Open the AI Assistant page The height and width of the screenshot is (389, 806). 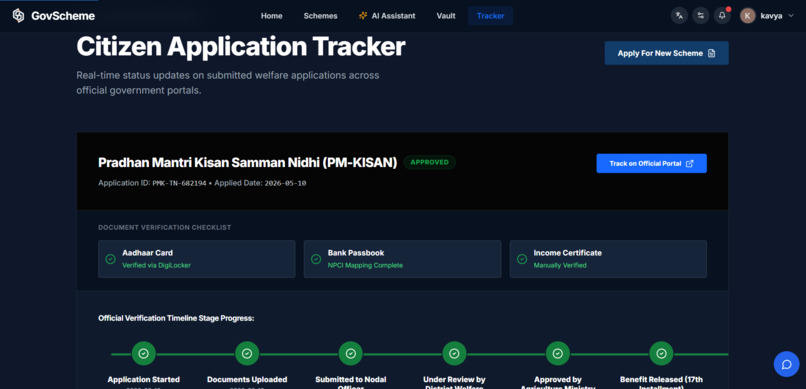pyautogui.click(x=387, y=16)
